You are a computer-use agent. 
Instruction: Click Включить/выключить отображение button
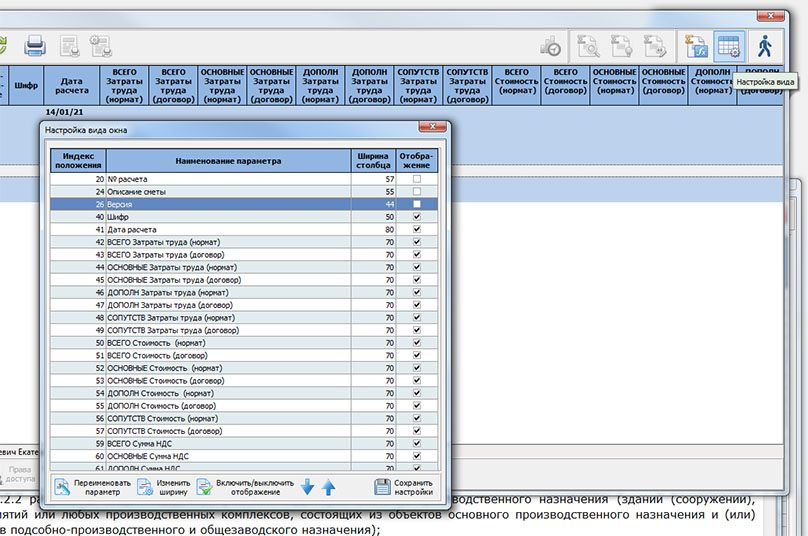coord(246,487)
